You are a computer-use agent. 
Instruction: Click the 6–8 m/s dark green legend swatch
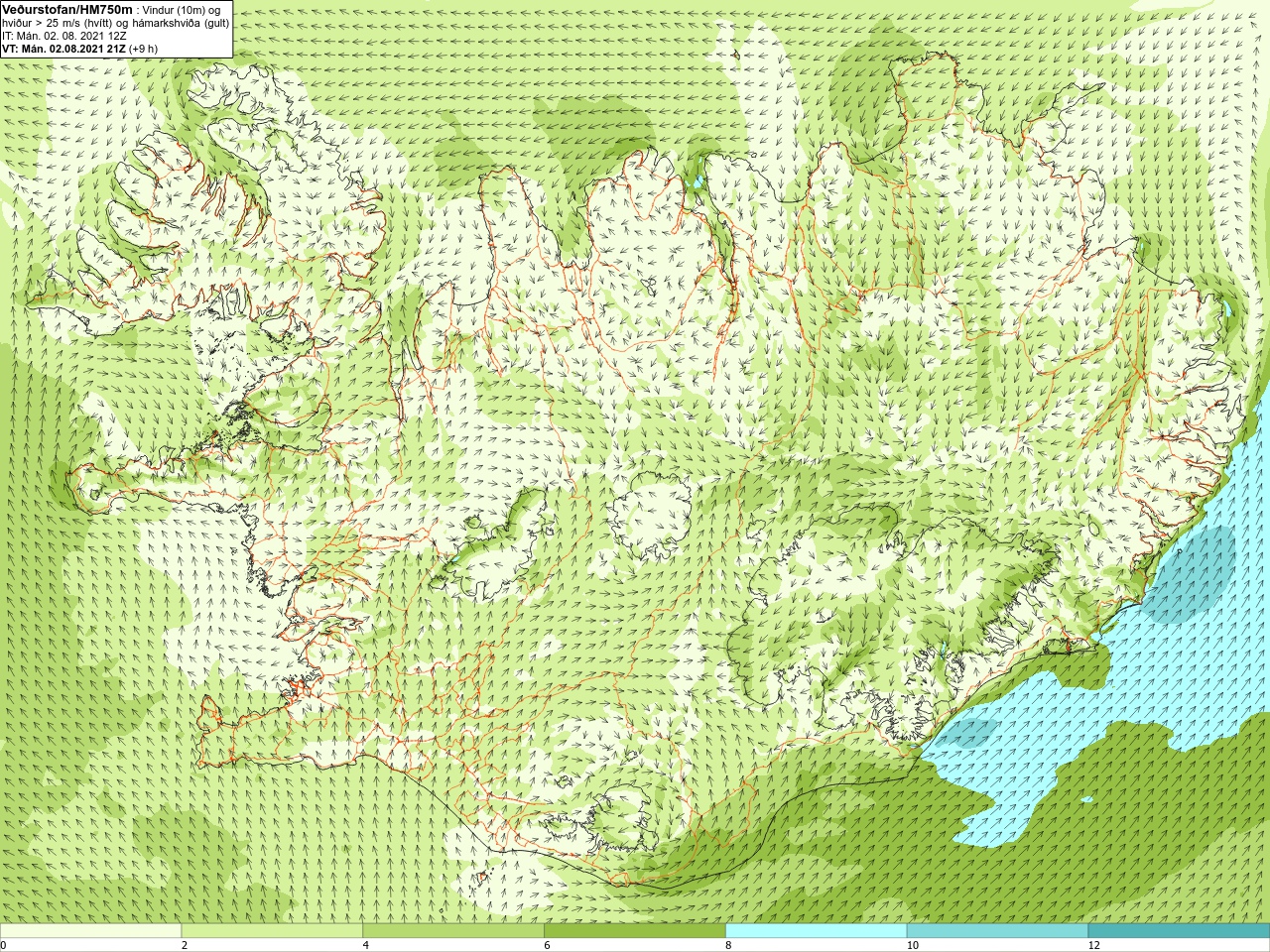(635, 931)
